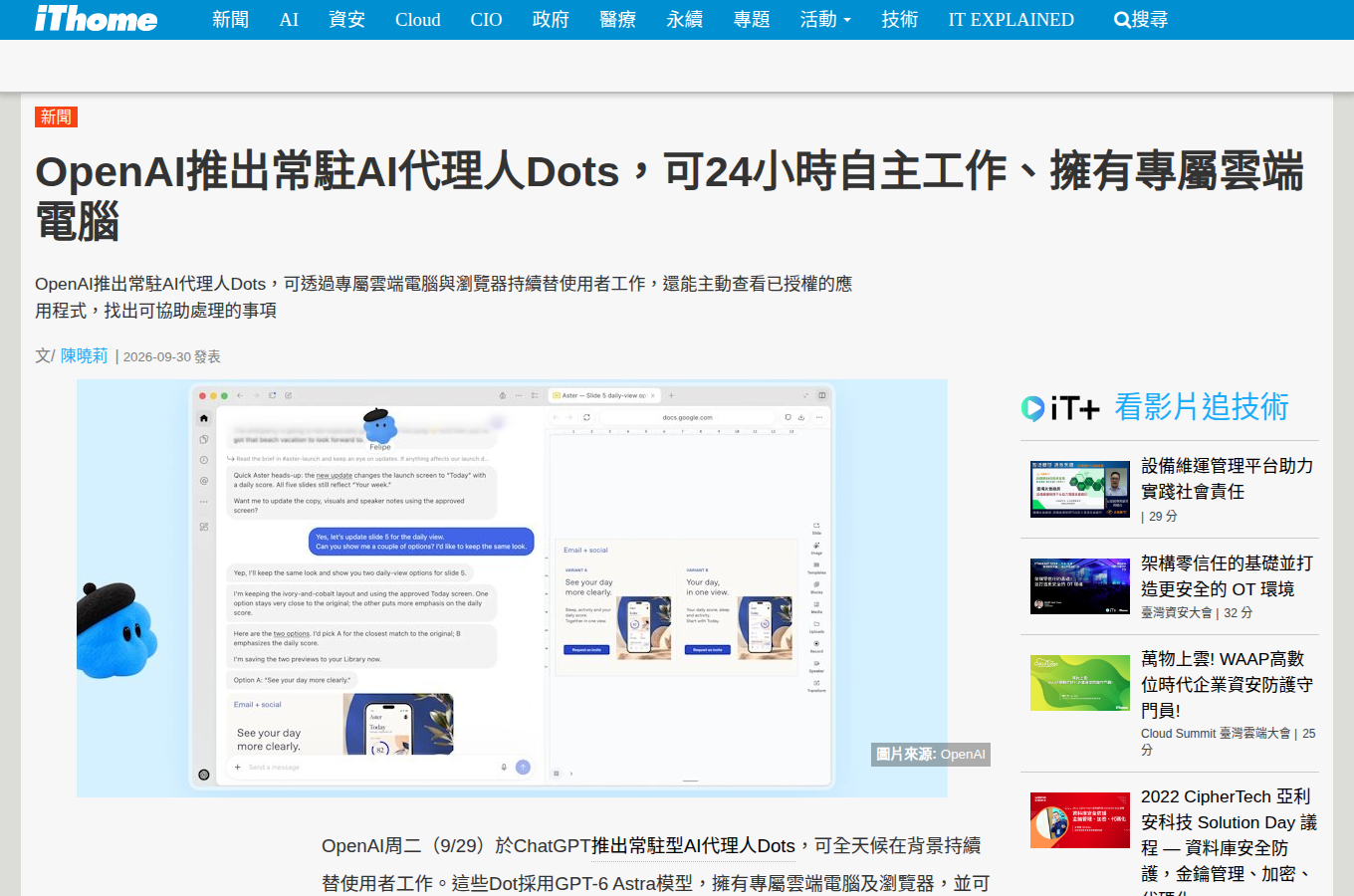Click the | 29 分 duration text
The image size is (1354, 896).
coord(1159,517)
